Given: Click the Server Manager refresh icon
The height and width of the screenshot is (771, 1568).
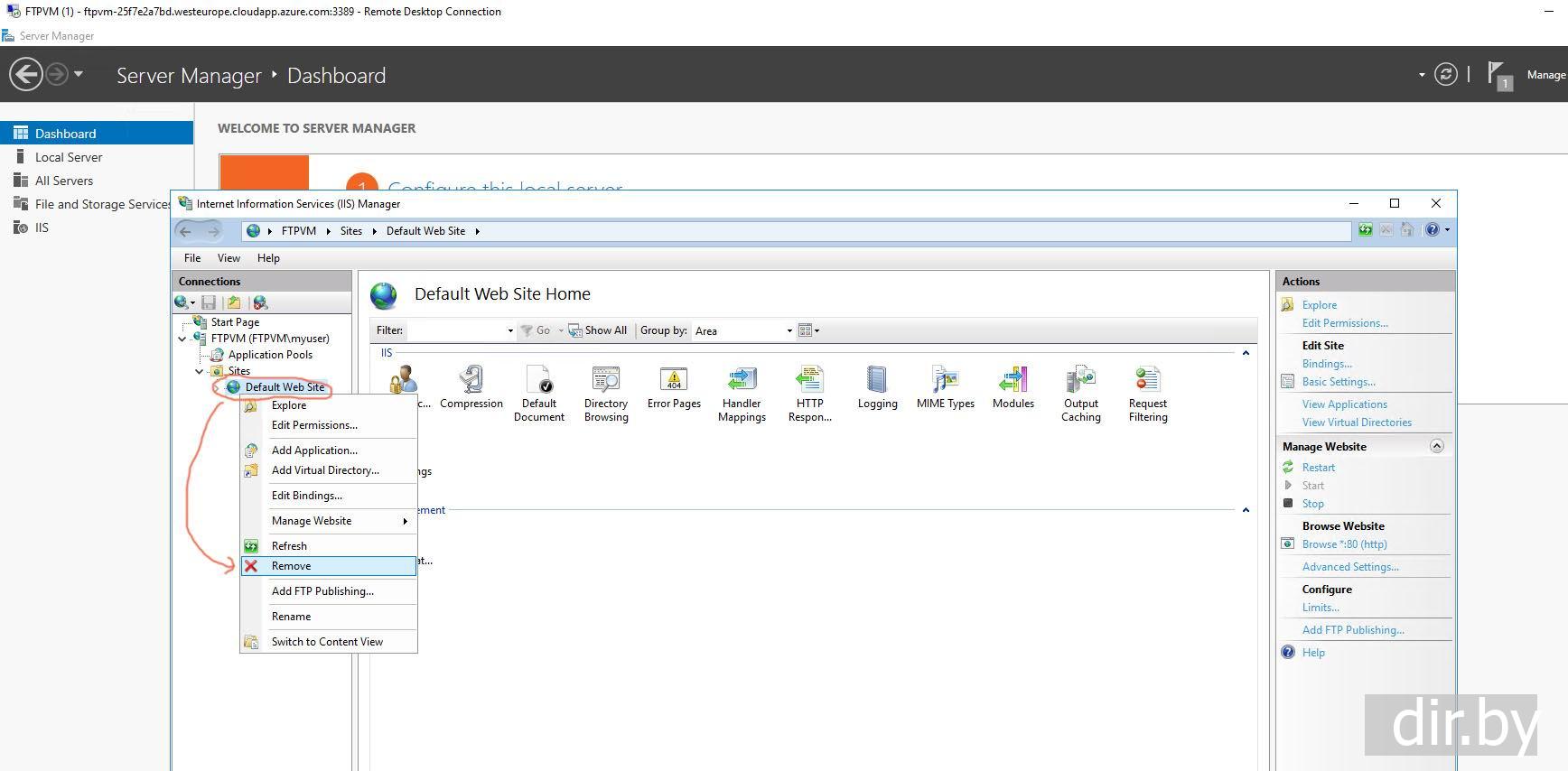Looking at the screenshot, I should tap(1445, 75).
